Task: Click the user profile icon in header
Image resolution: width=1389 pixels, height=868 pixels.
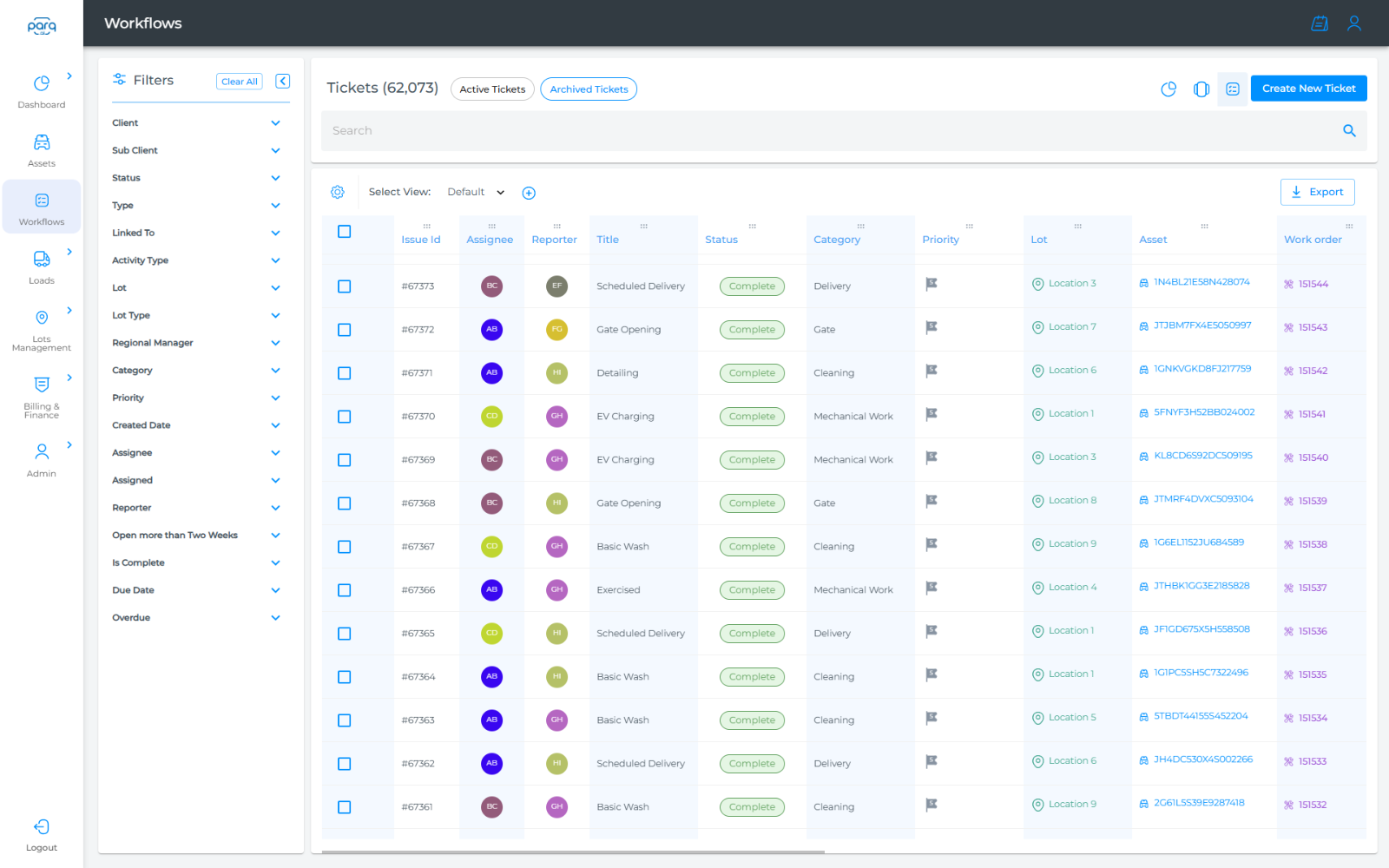Action: (1353, 23)
